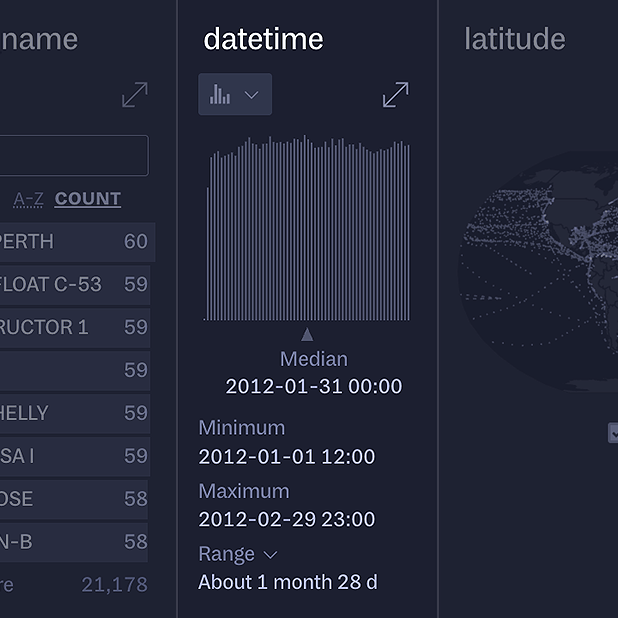
Task: Open the datetime chart type dropdown
Action: click(235, 94)
